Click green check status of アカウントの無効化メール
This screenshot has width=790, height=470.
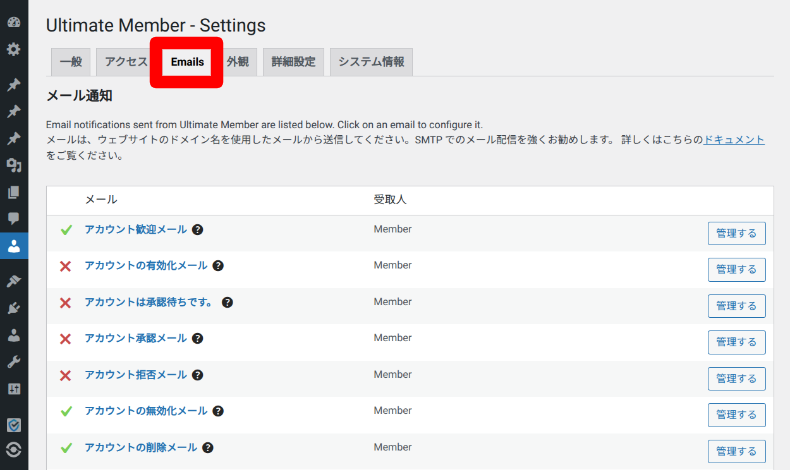point(66,412)
